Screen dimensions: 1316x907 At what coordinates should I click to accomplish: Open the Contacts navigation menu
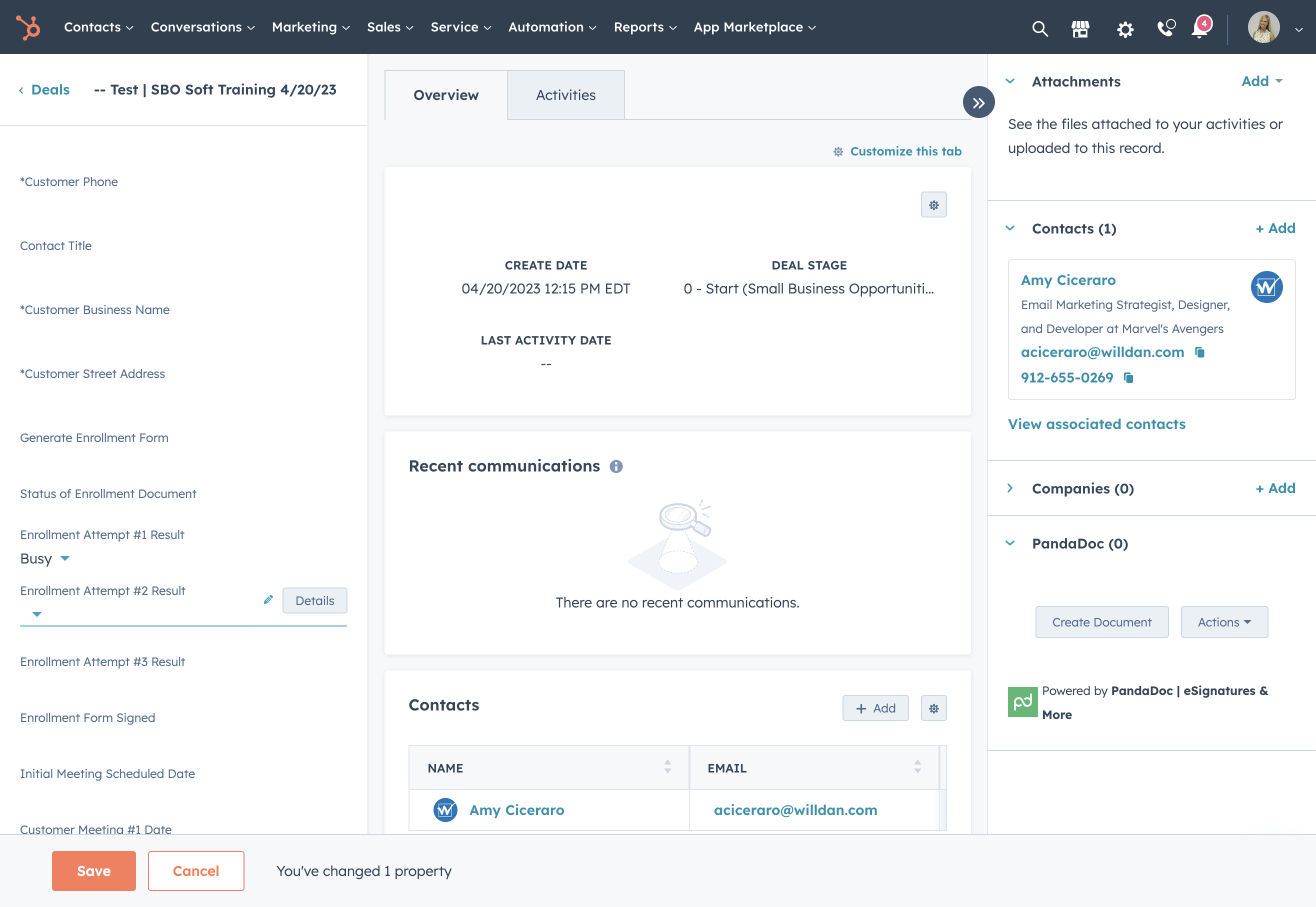tap(98, 27)
